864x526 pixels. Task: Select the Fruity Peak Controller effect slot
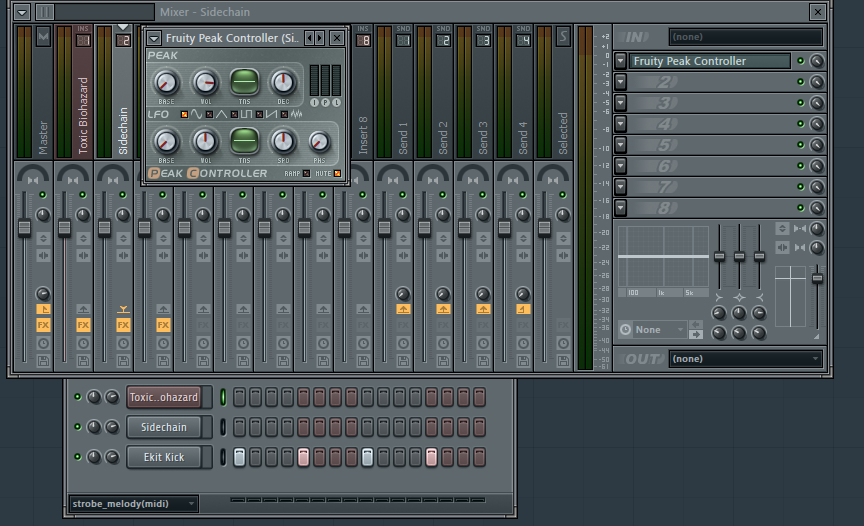pyautogui.click(x=710, y=61)
